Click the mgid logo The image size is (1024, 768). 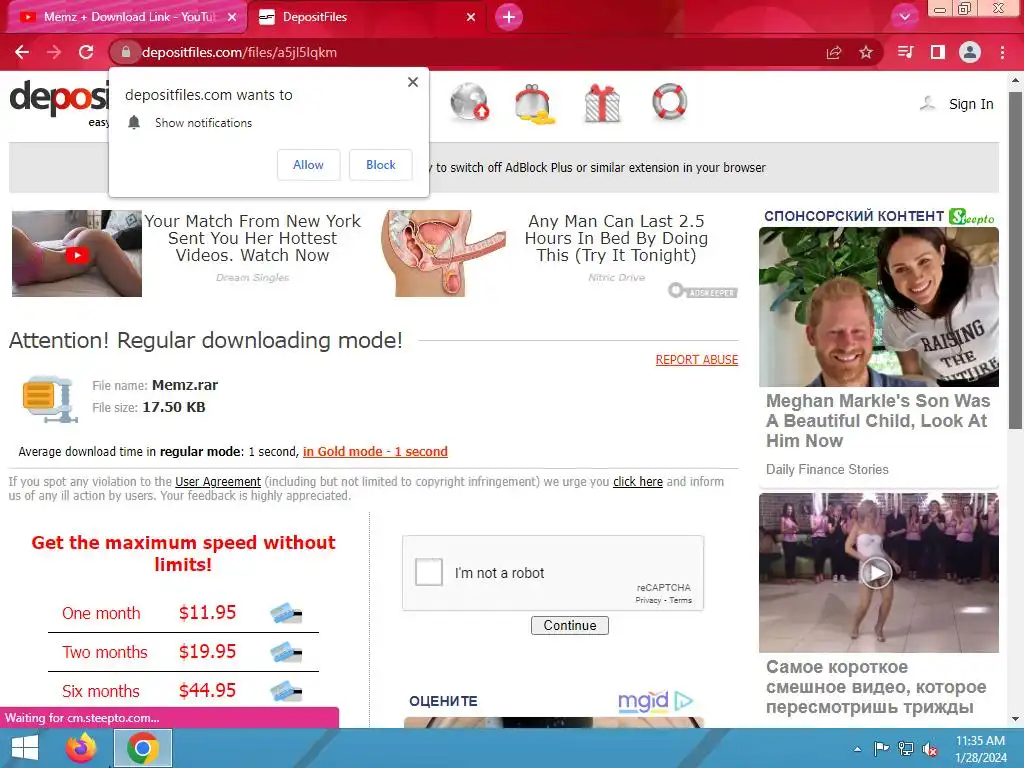(x=643, y=701)
